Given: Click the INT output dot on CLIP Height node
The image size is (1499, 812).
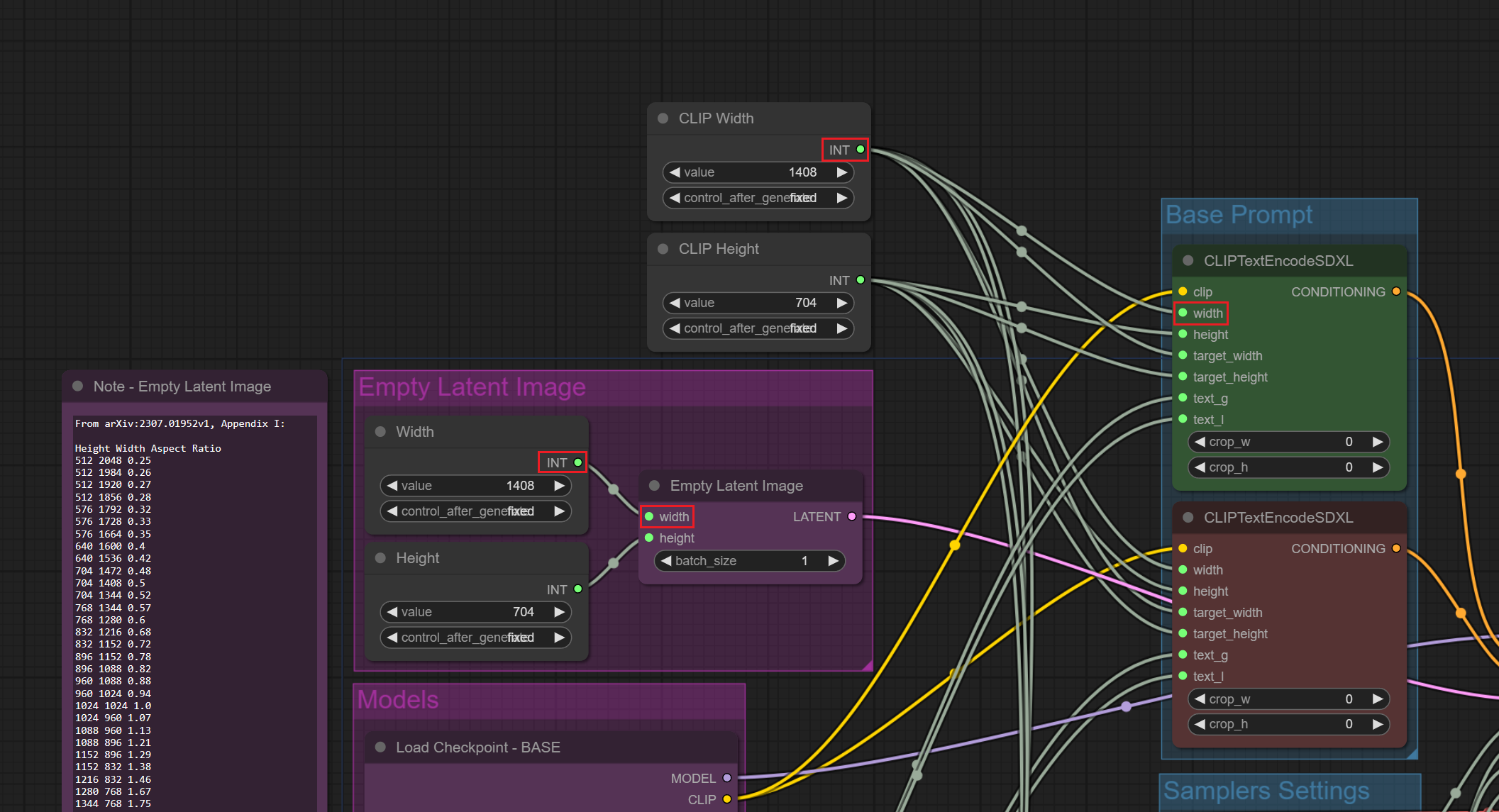Looking at the screenshot, I should 860,280.
